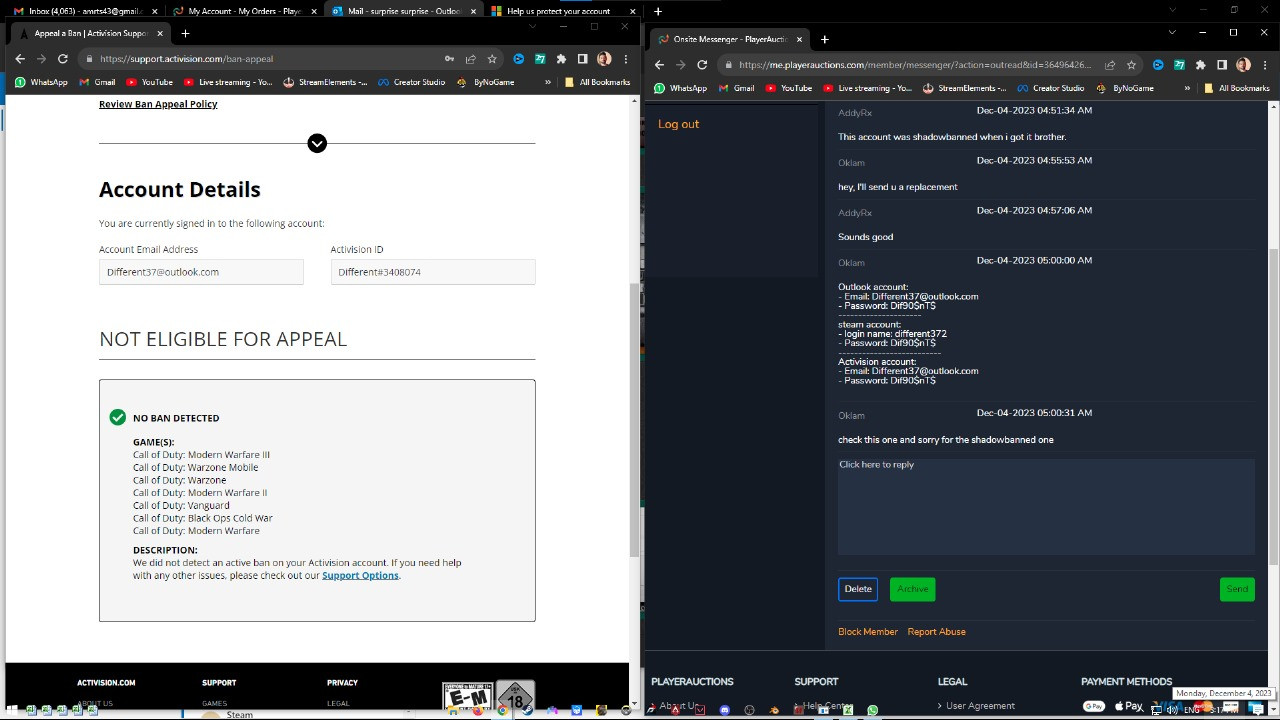Open Chrome menu in PlayerAuctions window

[x=1265, y=65]
